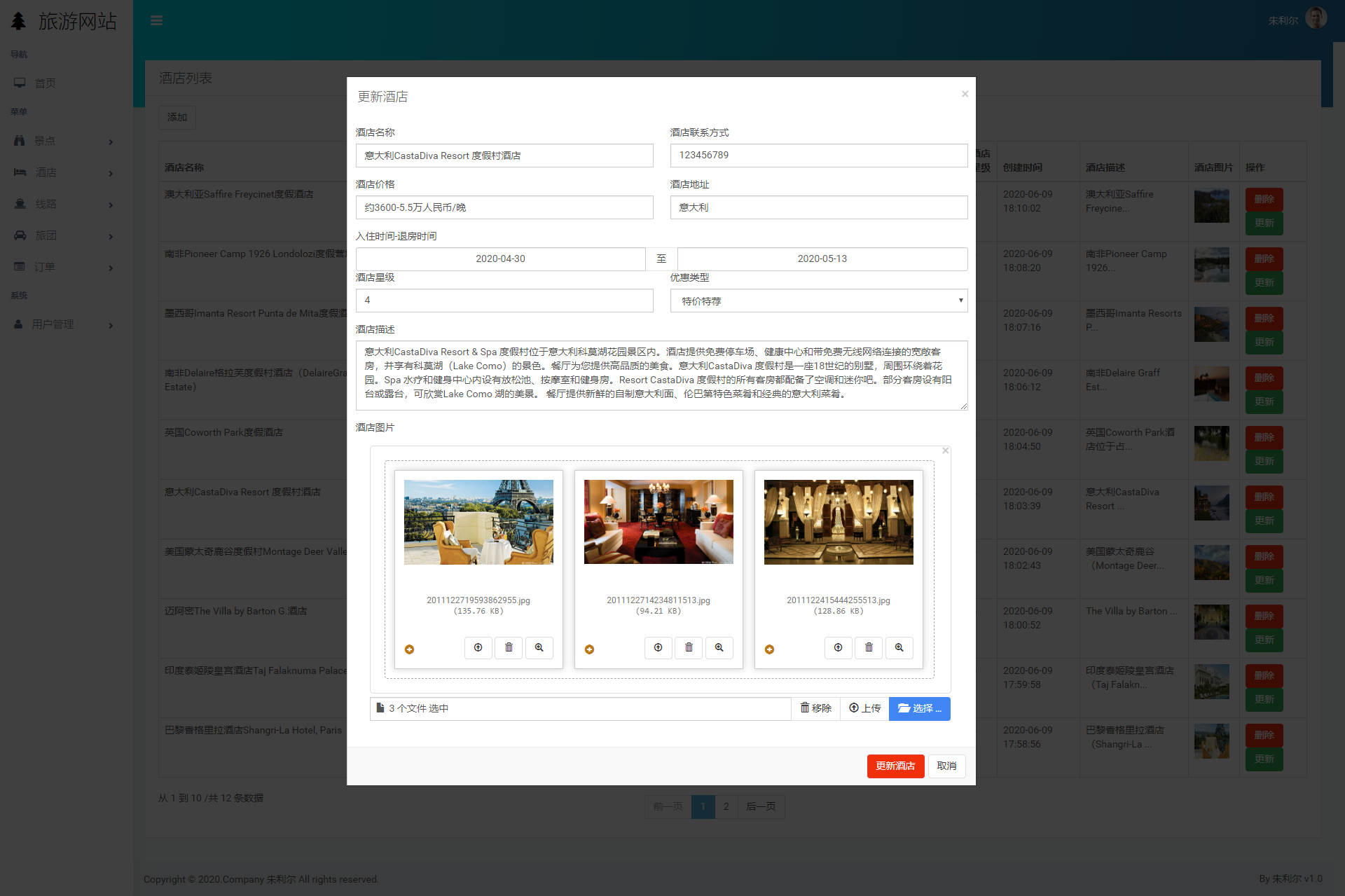This screenshot has width=1345, height=896.
Task: Open 首页 in the sidebar
Action: [45, 83]
